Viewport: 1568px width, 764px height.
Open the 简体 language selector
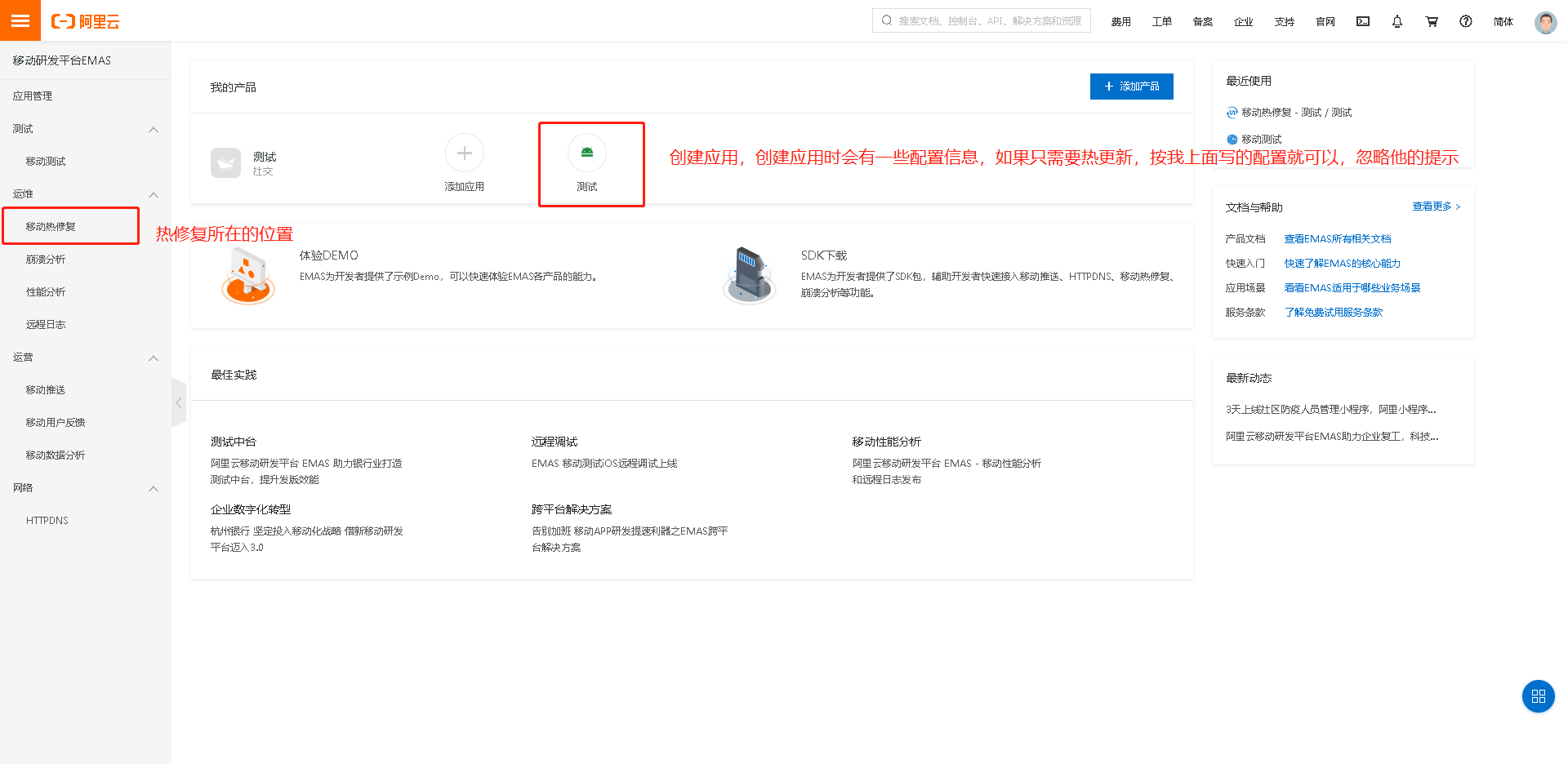(x=1503, y=22)
